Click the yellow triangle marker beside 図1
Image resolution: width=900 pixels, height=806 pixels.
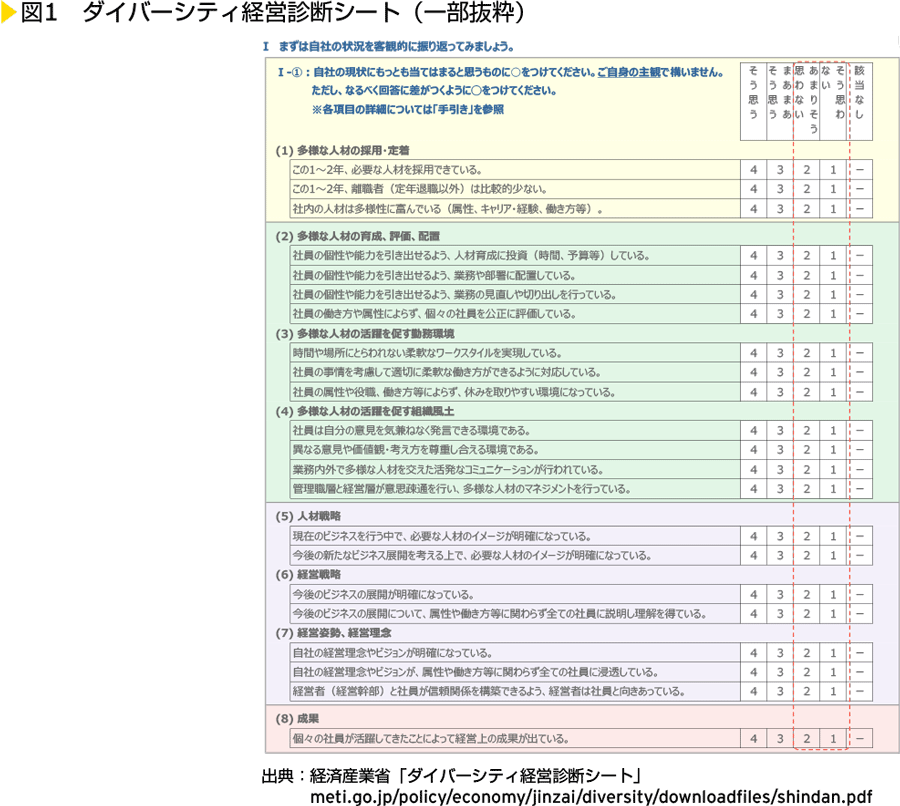tap(8, 14)
